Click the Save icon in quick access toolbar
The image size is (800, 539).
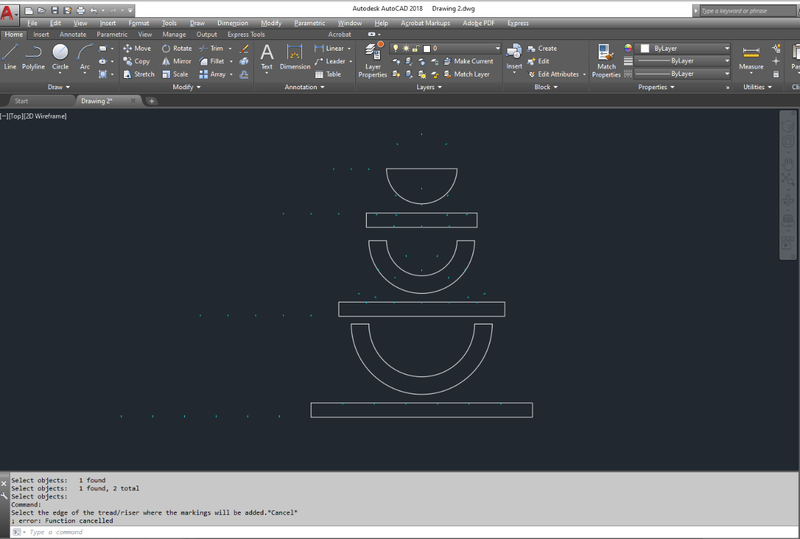pyautogui.click(x=55, y=10)
